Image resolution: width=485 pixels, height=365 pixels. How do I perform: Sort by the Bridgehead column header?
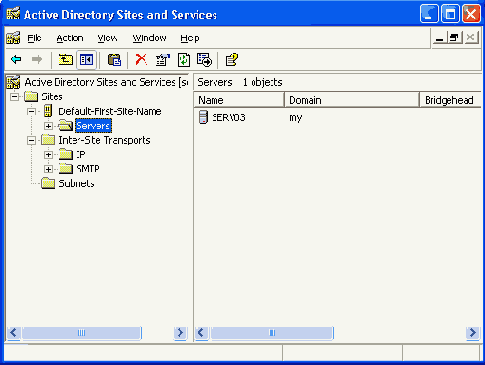coord(450,100)
